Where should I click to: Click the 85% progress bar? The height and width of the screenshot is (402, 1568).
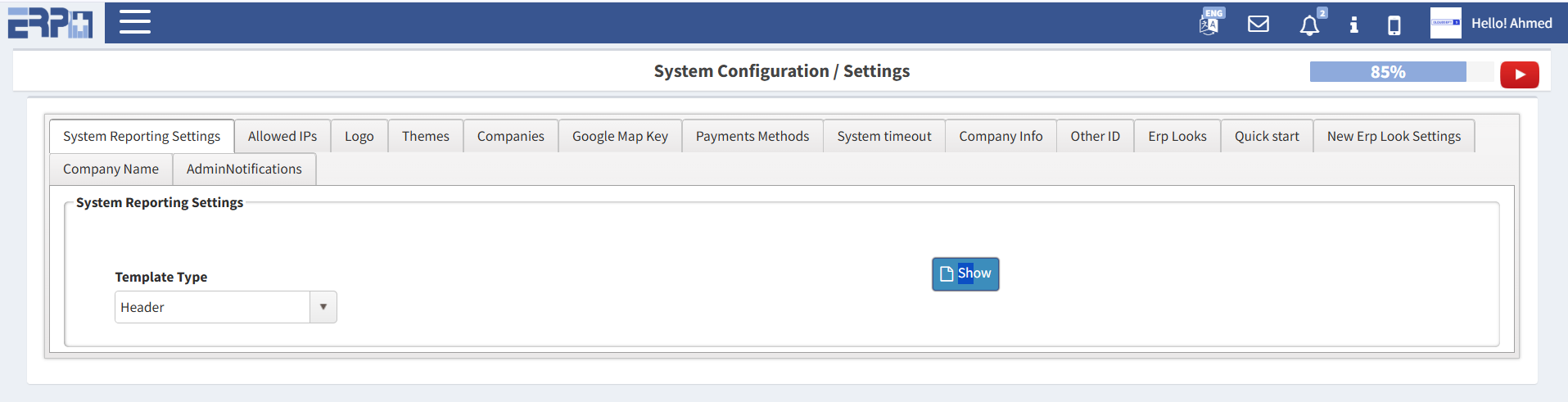[x=1388, y=72]
